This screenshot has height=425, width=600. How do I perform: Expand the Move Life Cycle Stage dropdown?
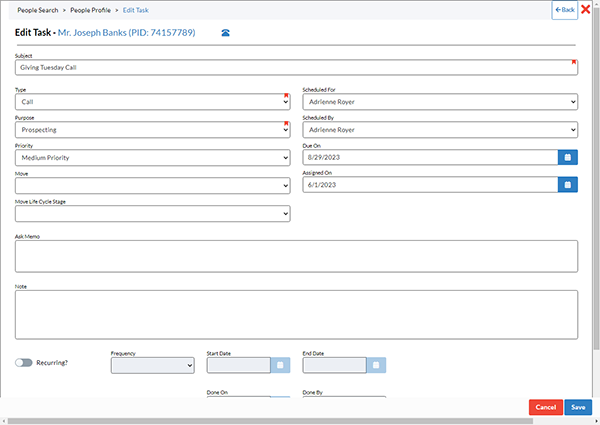tap(153, 214)
